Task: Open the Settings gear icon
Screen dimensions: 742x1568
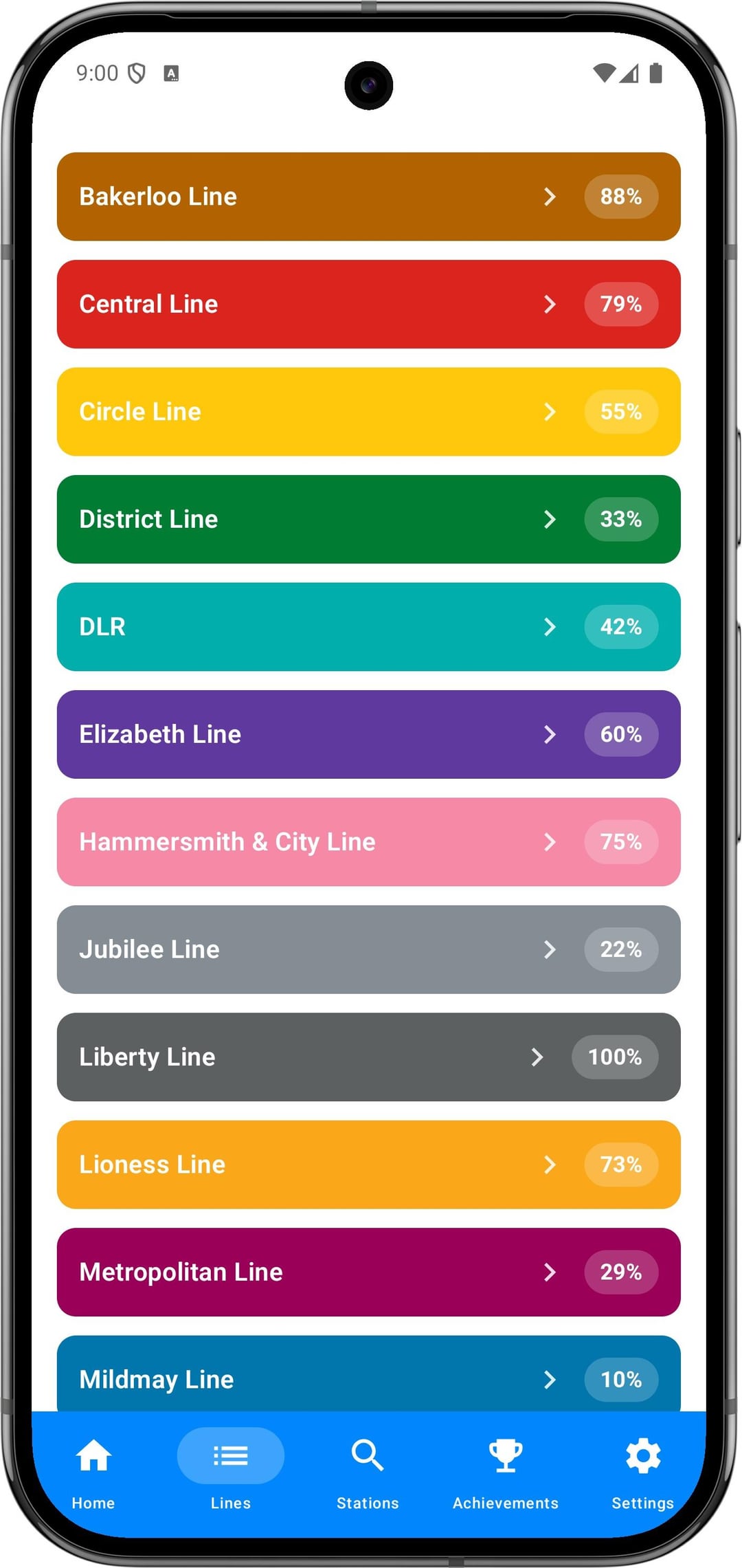Action: pos(643,1455)
